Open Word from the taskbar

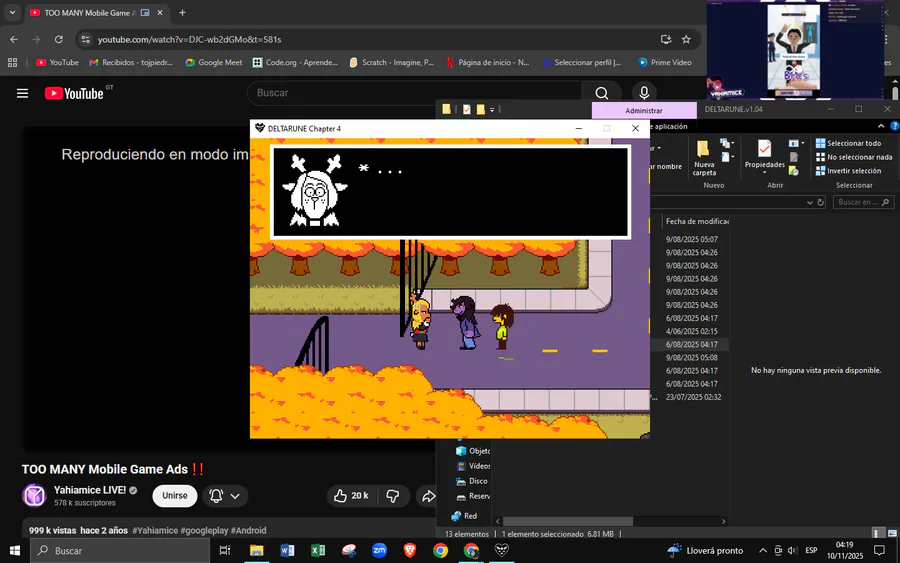(287, 550)
